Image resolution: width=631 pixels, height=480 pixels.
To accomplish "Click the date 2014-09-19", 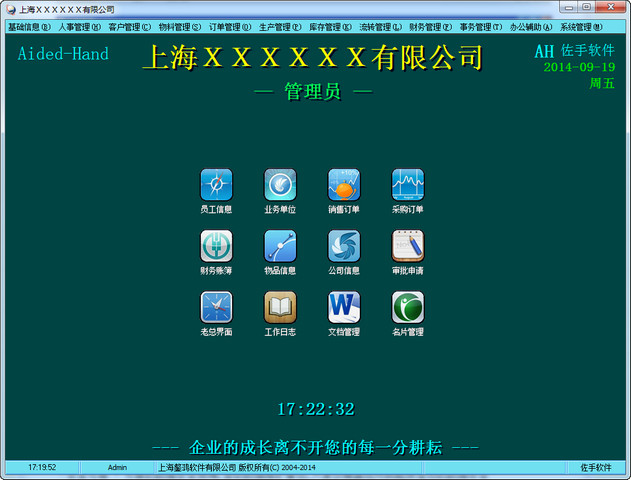I will click(x=579, y=67).
